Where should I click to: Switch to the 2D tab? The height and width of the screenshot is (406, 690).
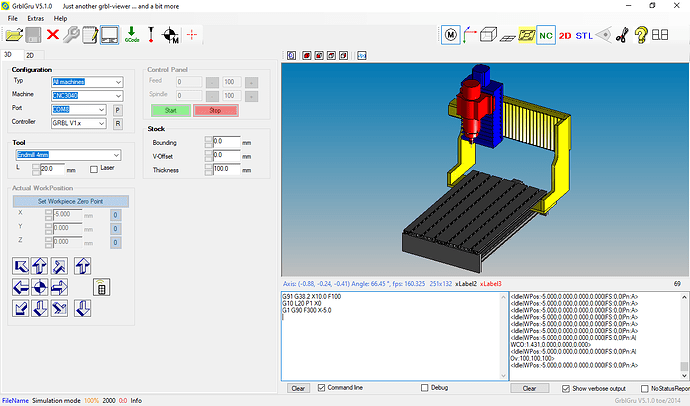(30, 54)
